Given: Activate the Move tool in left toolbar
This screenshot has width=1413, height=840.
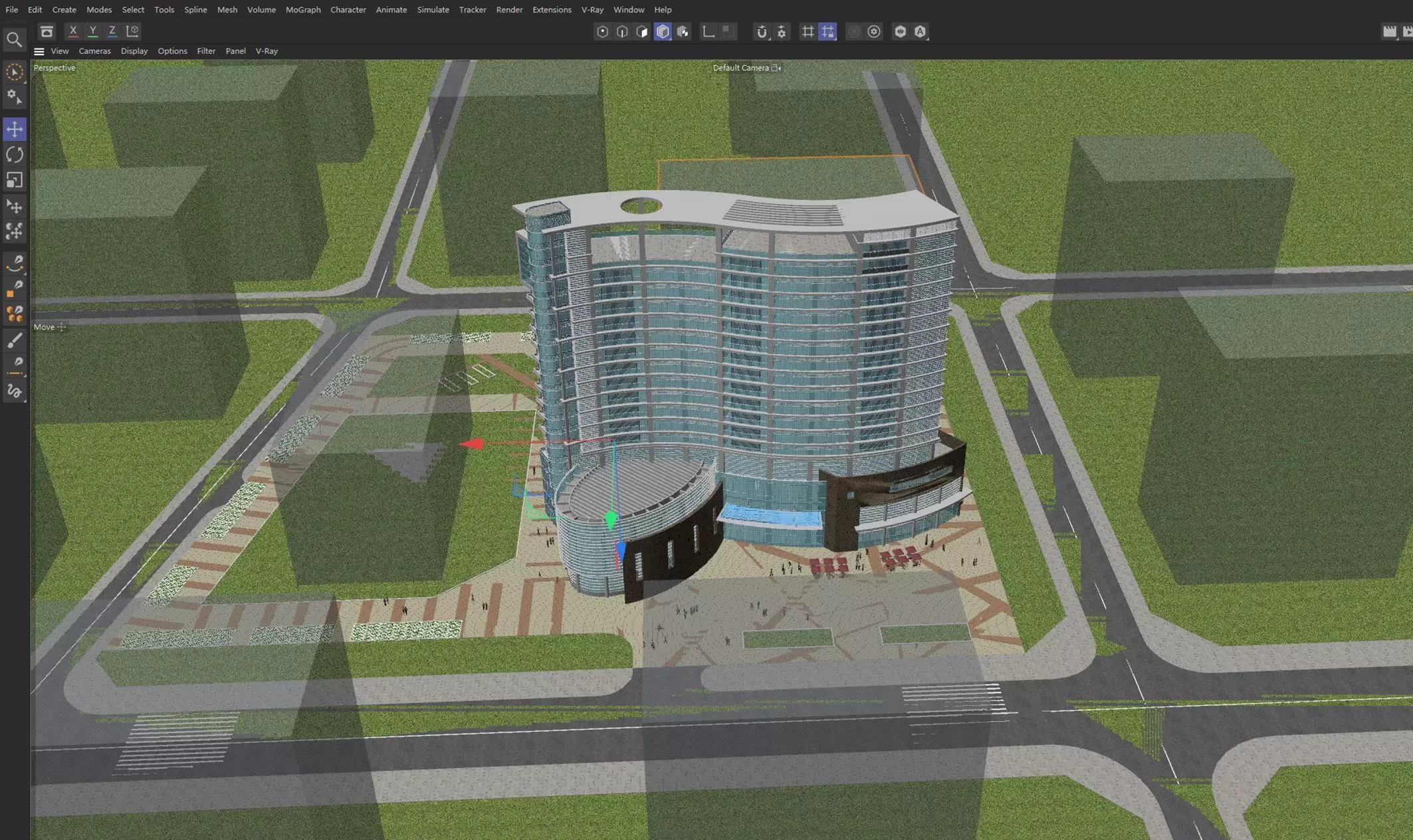Looking at the screenshot, I should pos(14,129).
